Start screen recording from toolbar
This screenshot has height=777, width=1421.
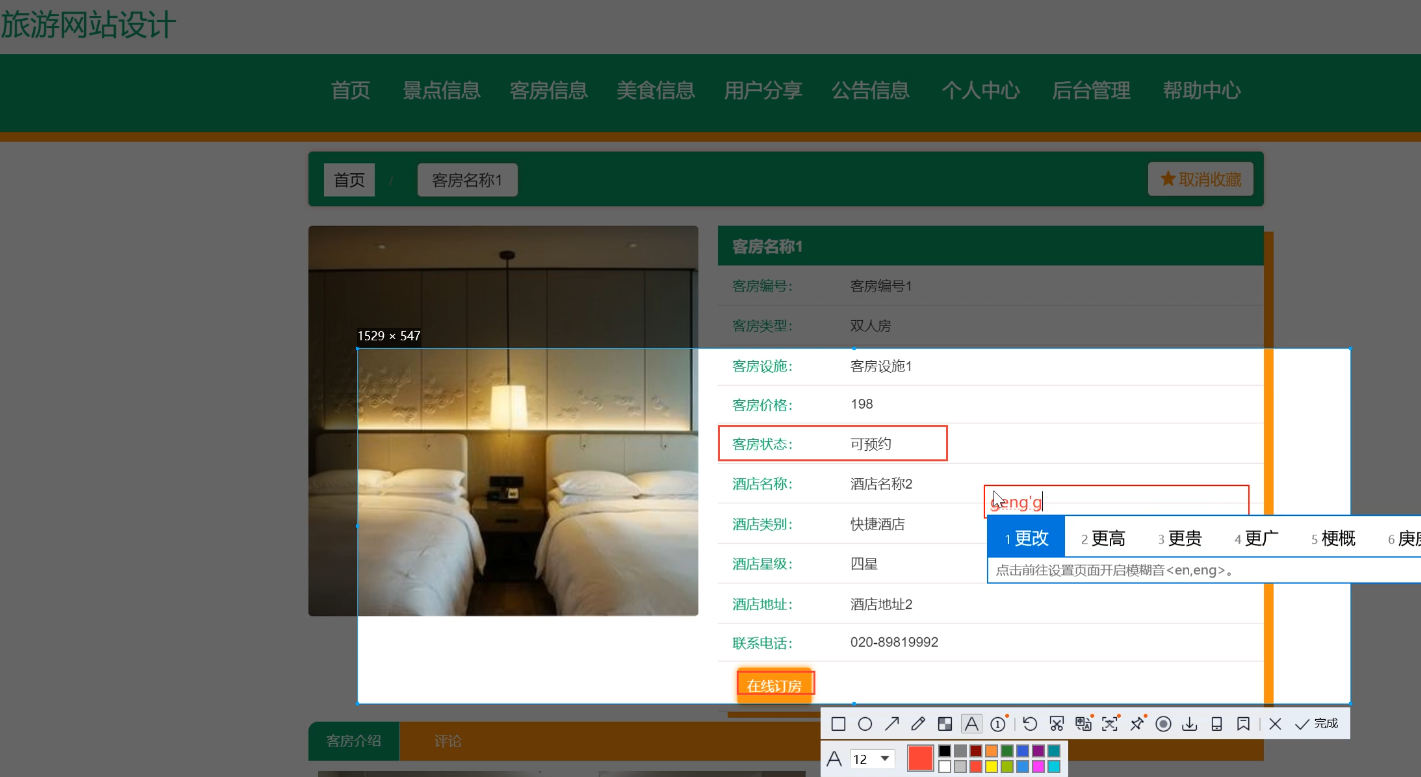1163,724
